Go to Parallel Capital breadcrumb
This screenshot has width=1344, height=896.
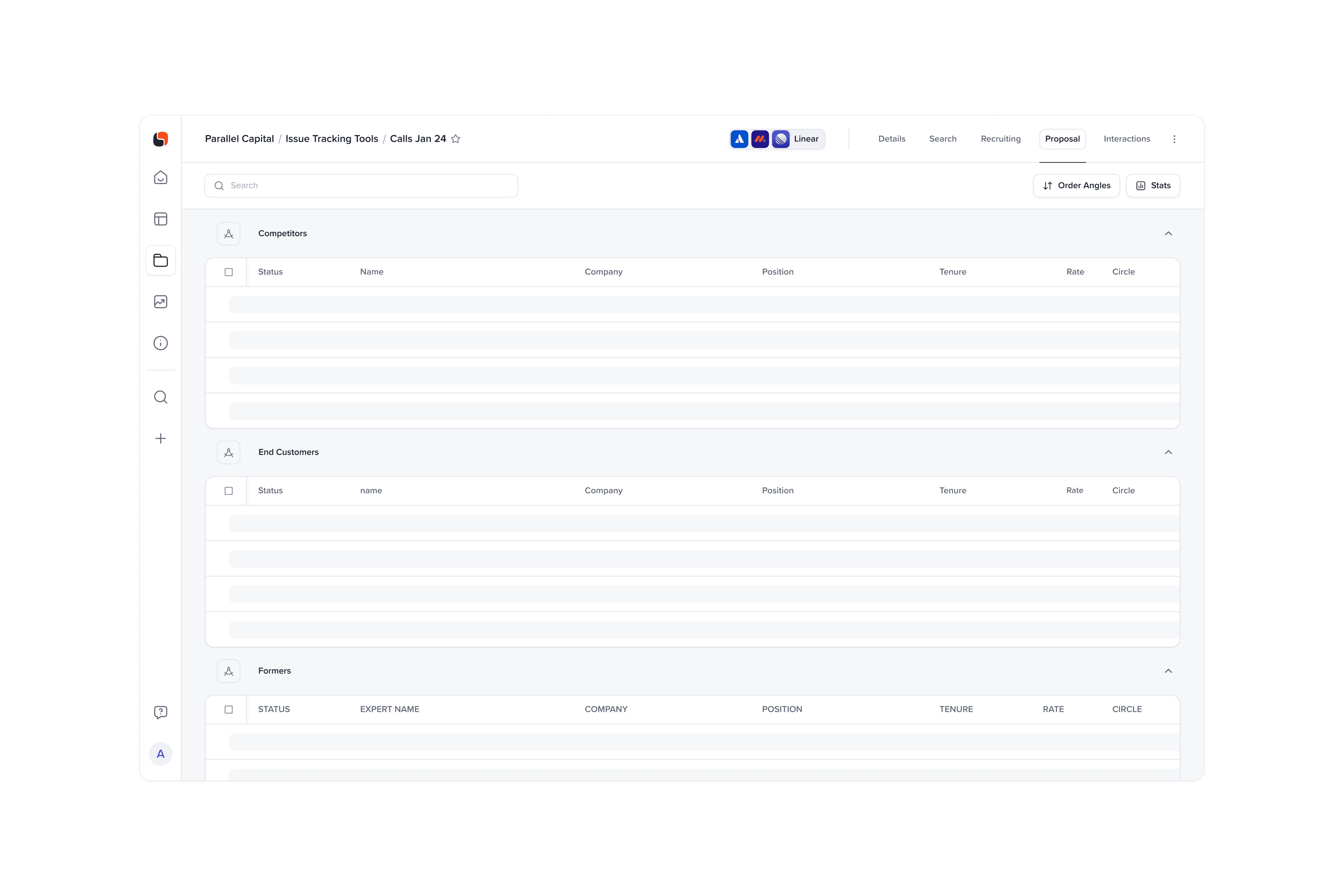coord(239,139)
